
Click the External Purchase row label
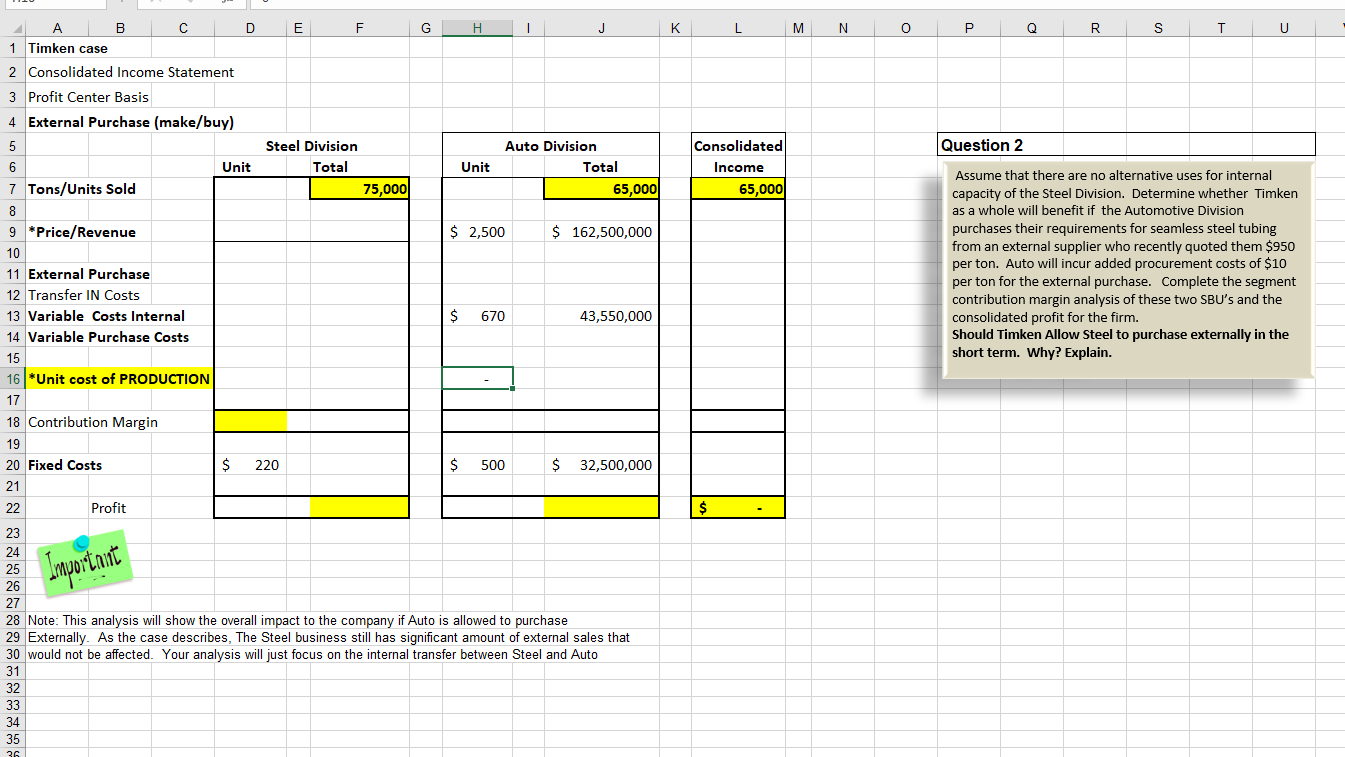[89, 274]
